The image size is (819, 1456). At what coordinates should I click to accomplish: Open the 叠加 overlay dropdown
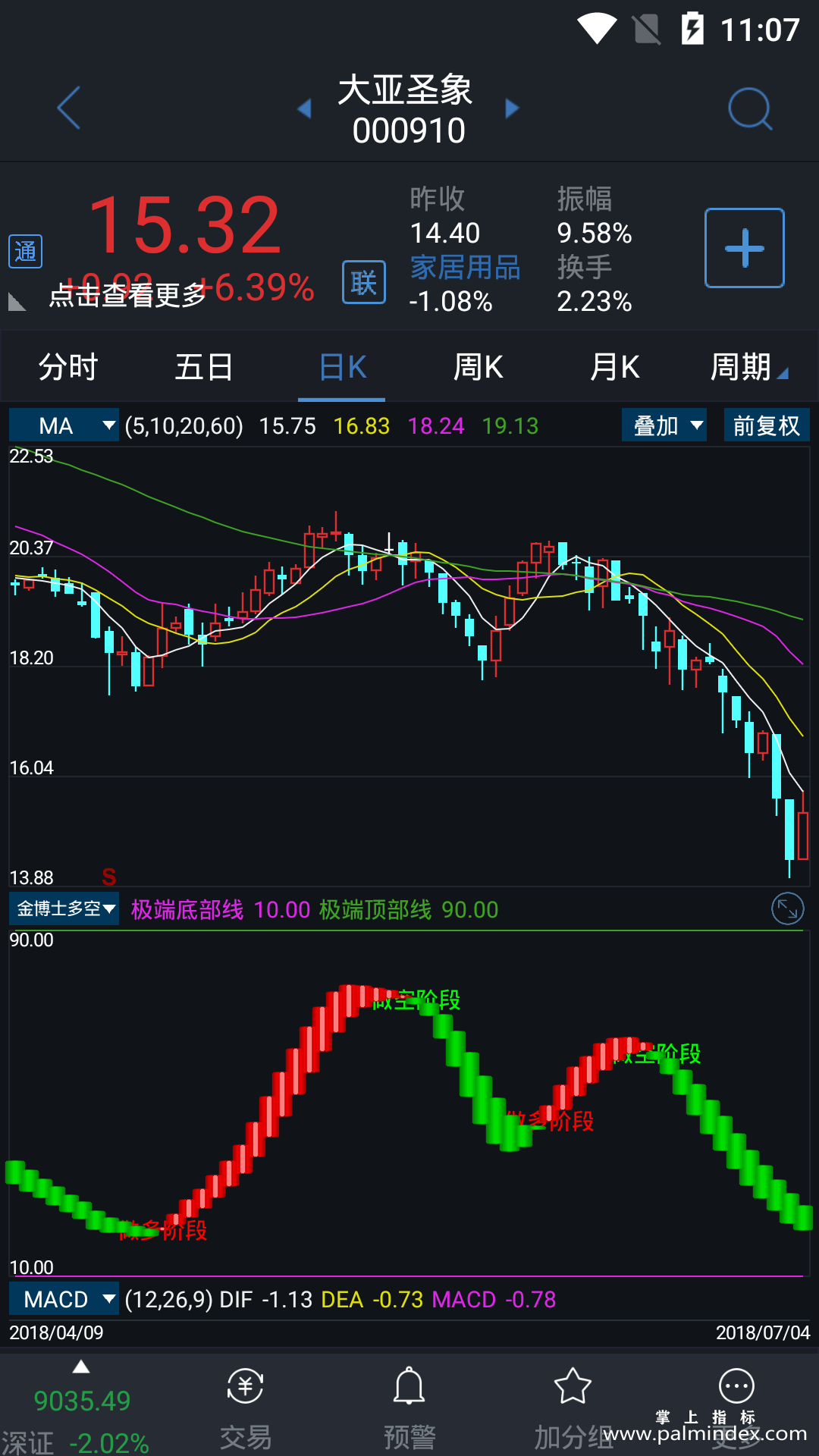point(664,425)
